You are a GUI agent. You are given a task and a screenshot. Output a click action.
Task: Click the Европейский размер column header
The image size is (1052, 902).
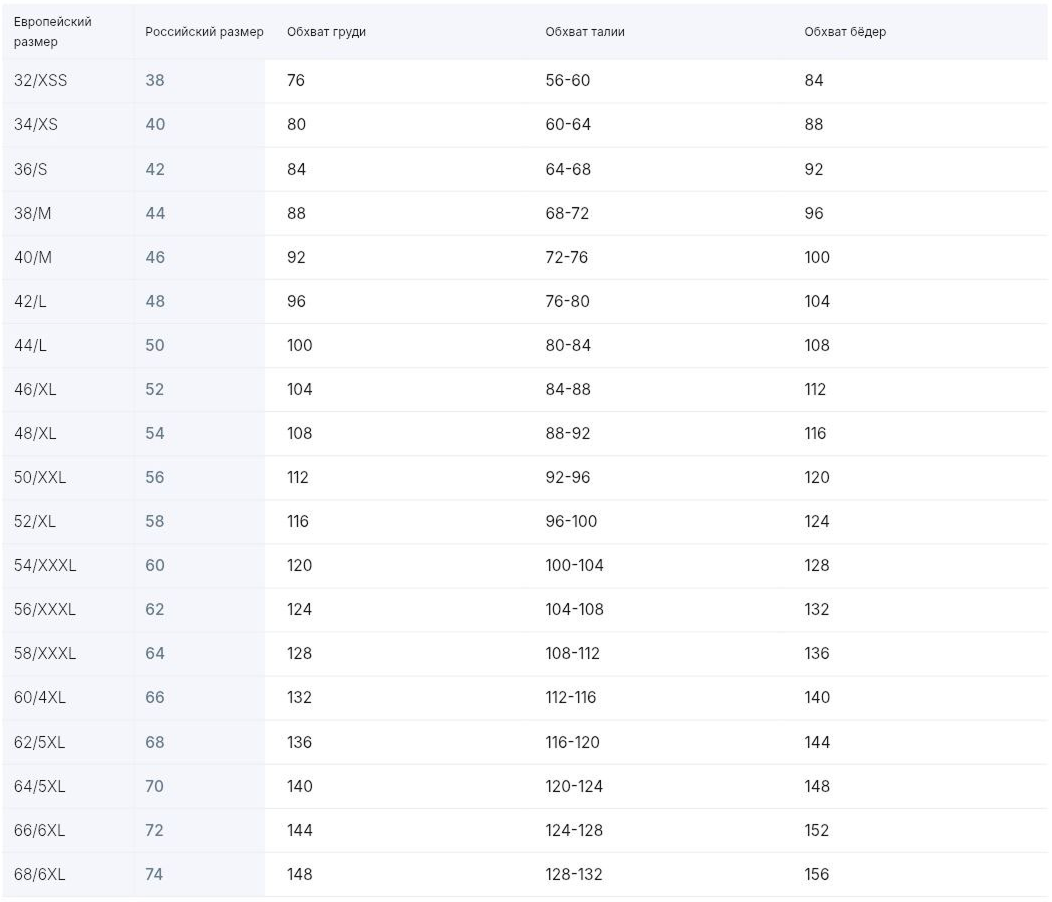point(52,32)
